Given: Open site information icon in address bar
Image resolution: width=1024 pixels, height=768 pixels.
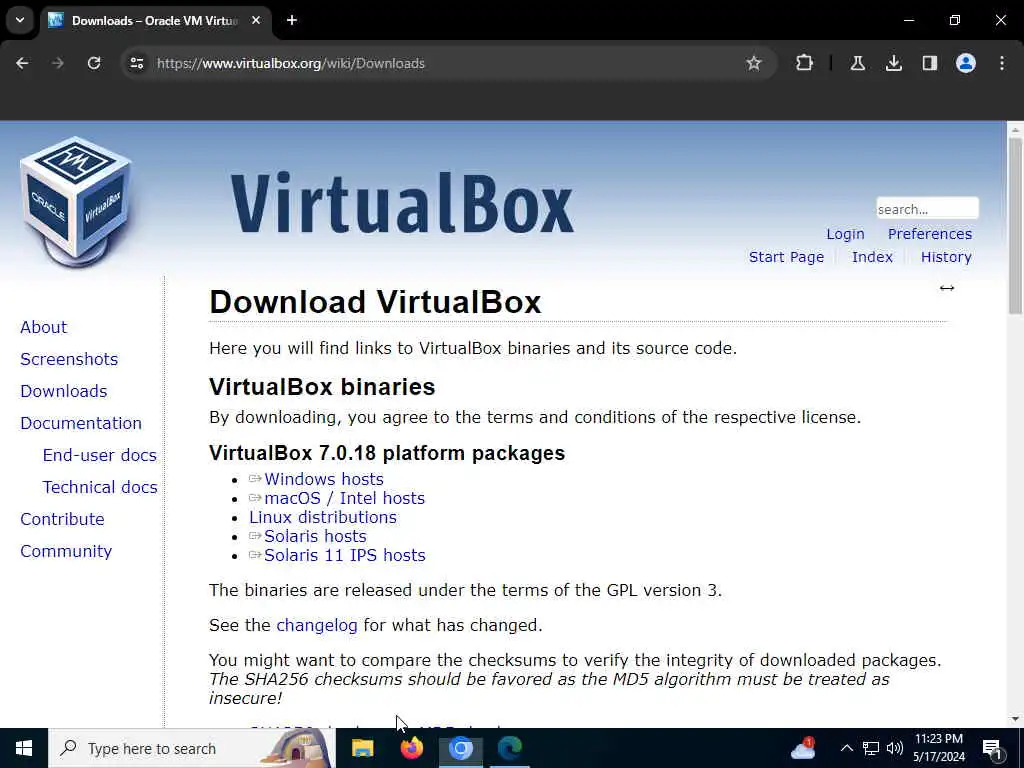Looking at the screenshot, I should click(x=136, y=63).
